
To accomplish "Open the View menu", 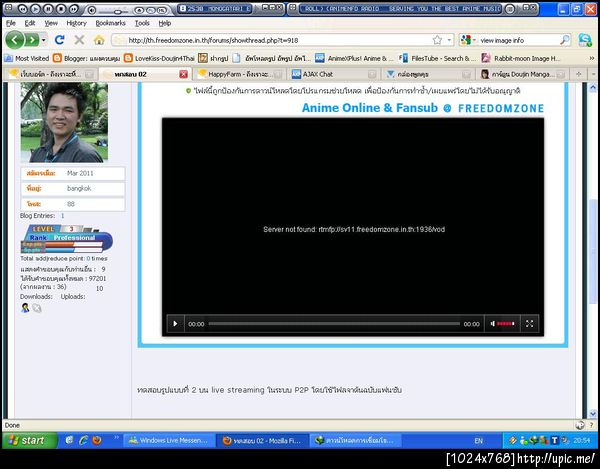I will click(51, 23).
